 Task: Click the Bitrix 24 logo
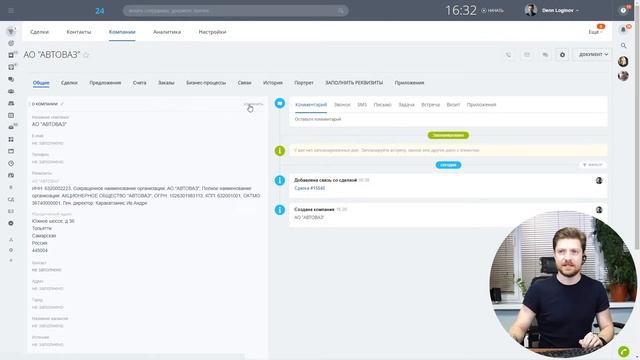[x=100, y=11]
